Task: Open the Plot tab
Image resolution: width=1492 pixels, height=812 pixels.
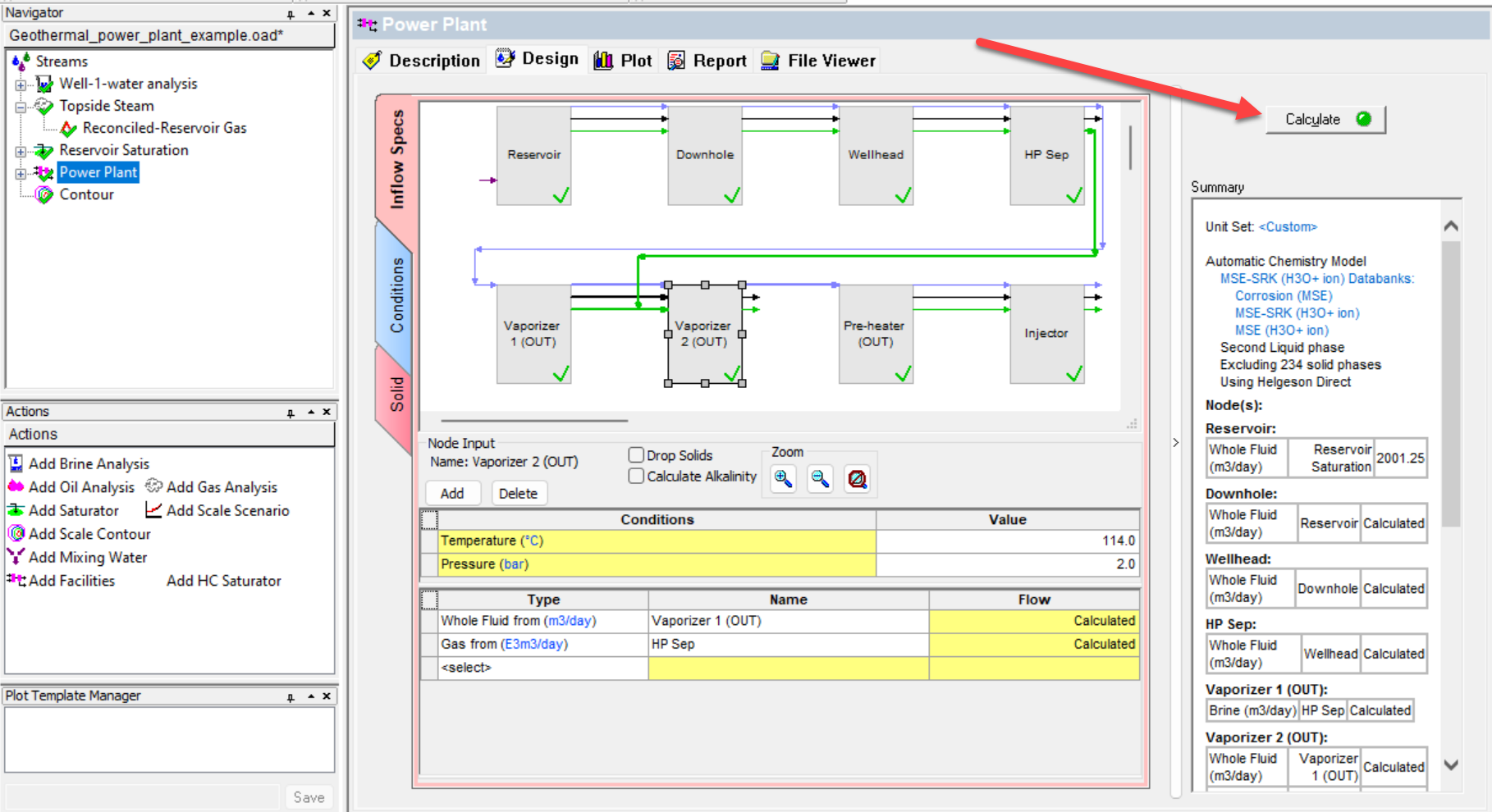Action: point(623,61)
